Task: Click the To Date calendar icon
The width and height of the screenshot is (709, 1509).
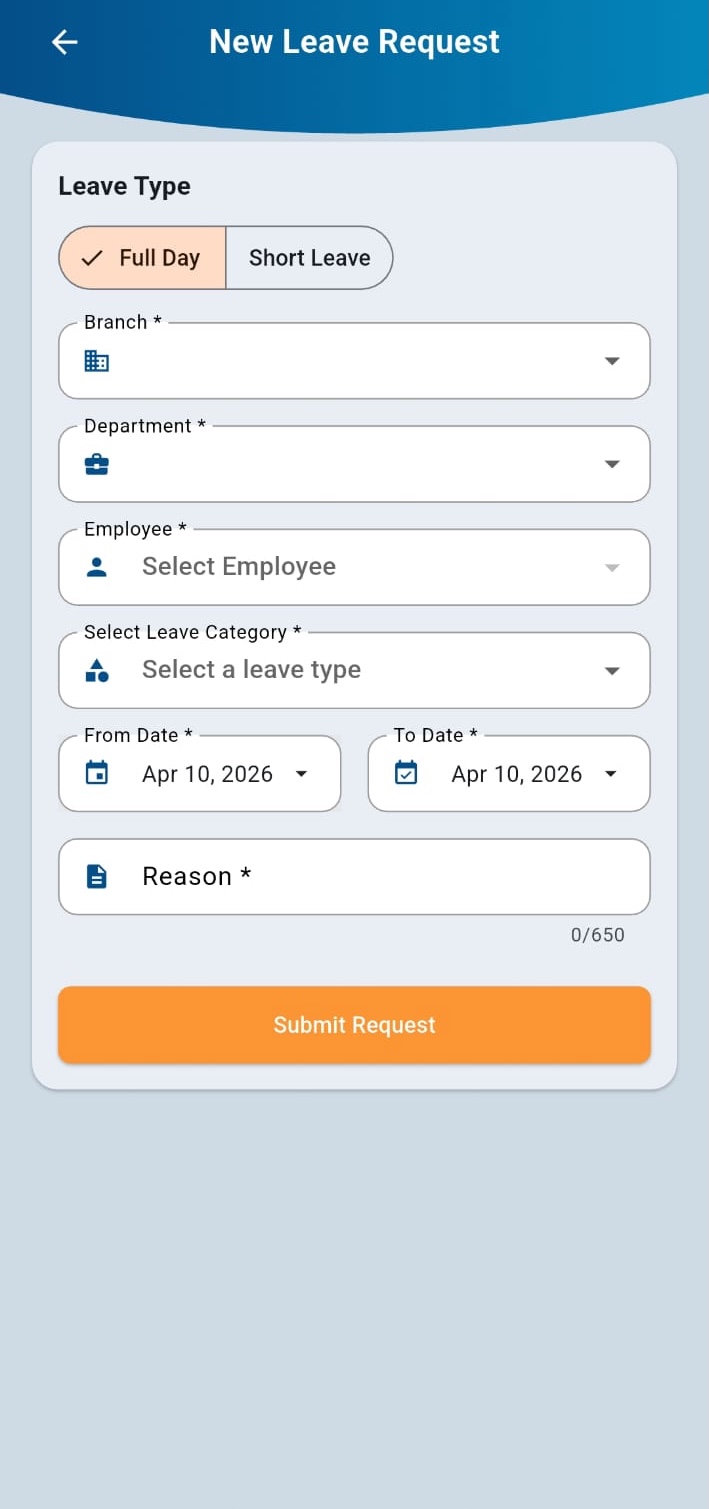Action: 406,773
